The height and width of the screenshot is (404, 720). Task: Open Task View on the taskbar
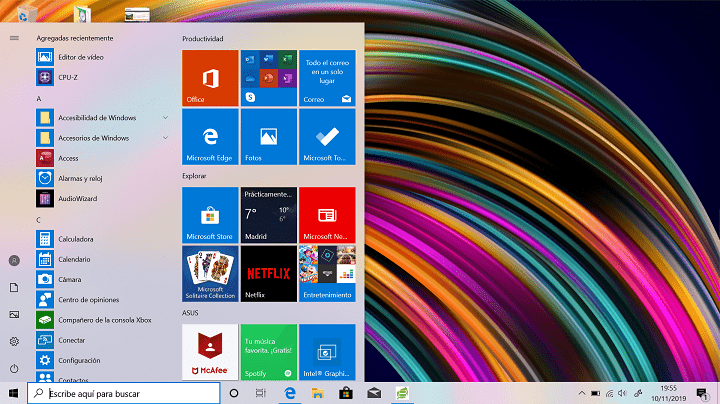click(261, 393)
